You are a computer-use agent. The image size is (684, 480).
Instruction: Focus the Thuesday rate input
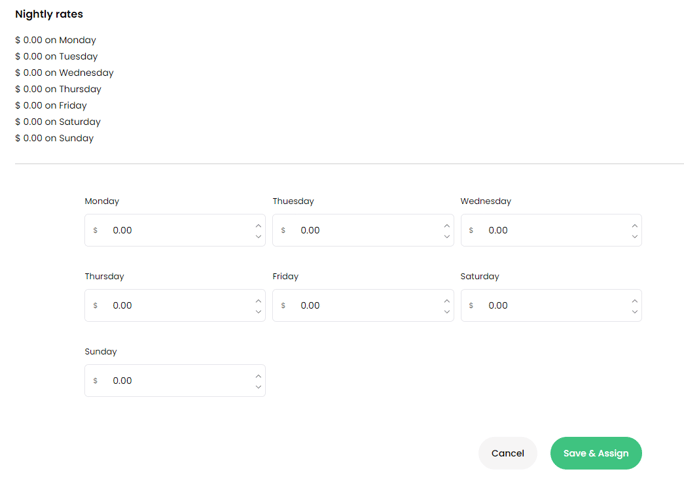[363, 230]
